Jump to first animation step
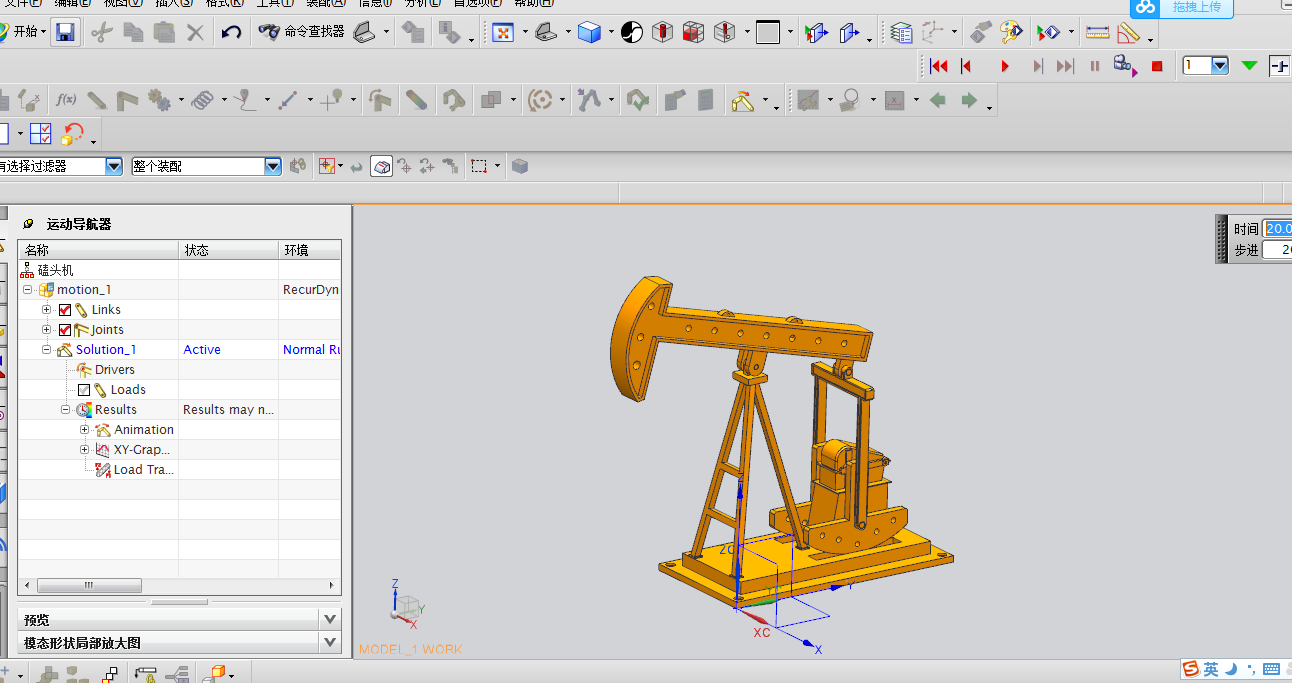Image resolution: width=1292 pixels, height=683 pixels. click(x=939, y=66)
